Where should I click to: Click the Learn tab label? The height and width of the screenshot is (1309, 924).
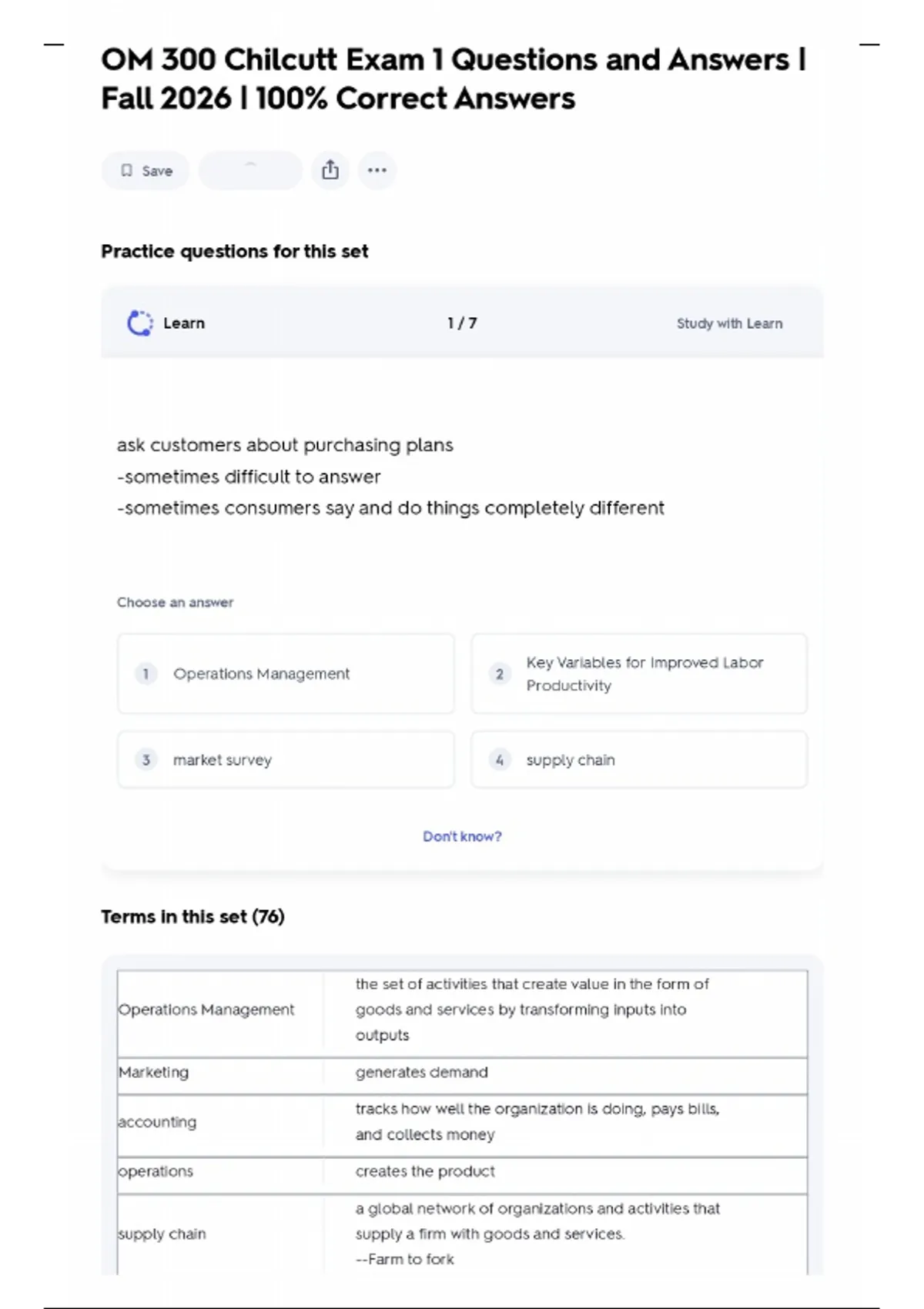[x=184, y=323]
